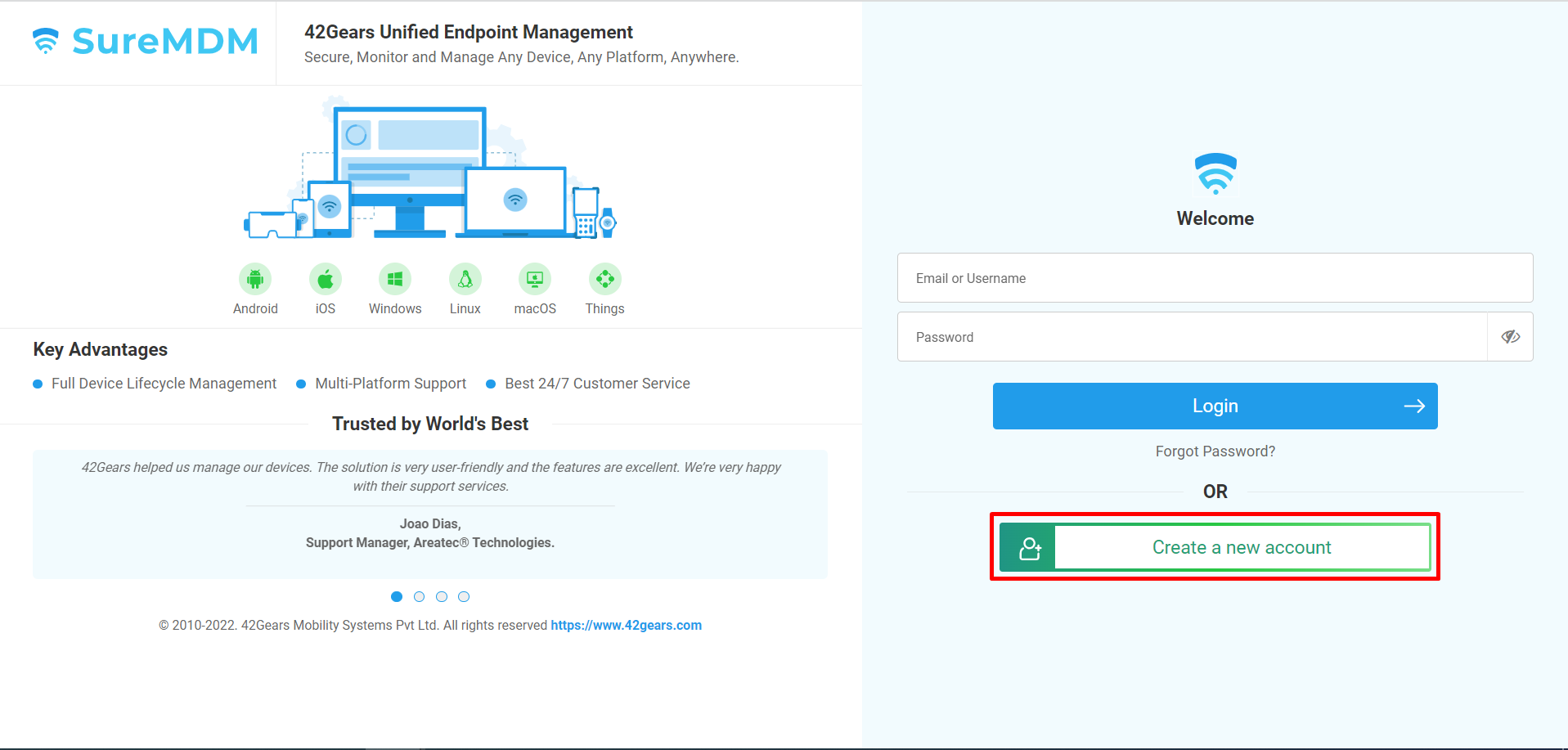
Task: Select the first testimonial carousel dot
Action: (x=397, y=596)
